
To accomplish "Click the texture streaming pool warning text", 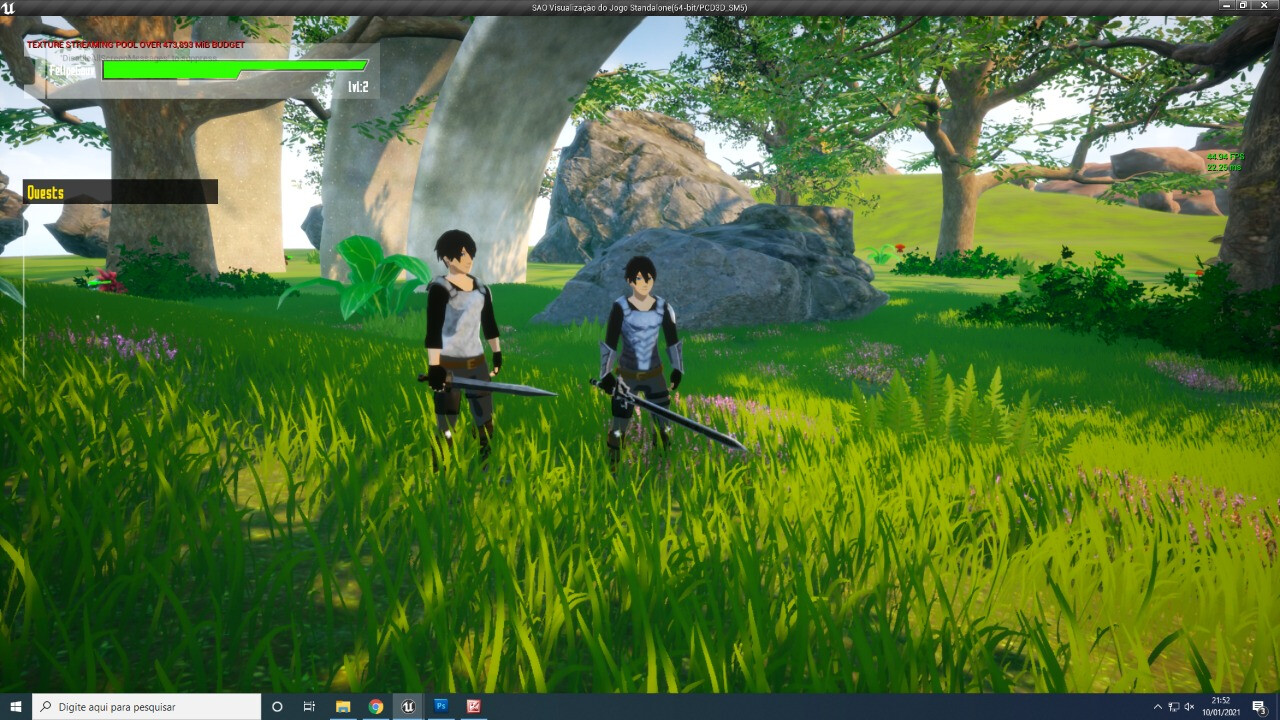I will point(137,46).
